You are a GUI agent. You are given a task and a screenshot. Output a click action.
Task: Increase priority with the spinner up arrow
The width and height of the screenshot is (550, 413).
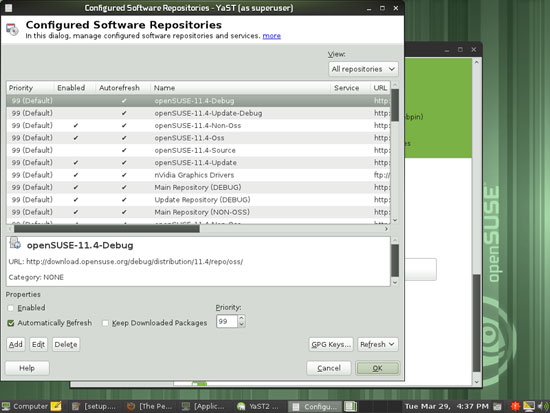(241, 318)
